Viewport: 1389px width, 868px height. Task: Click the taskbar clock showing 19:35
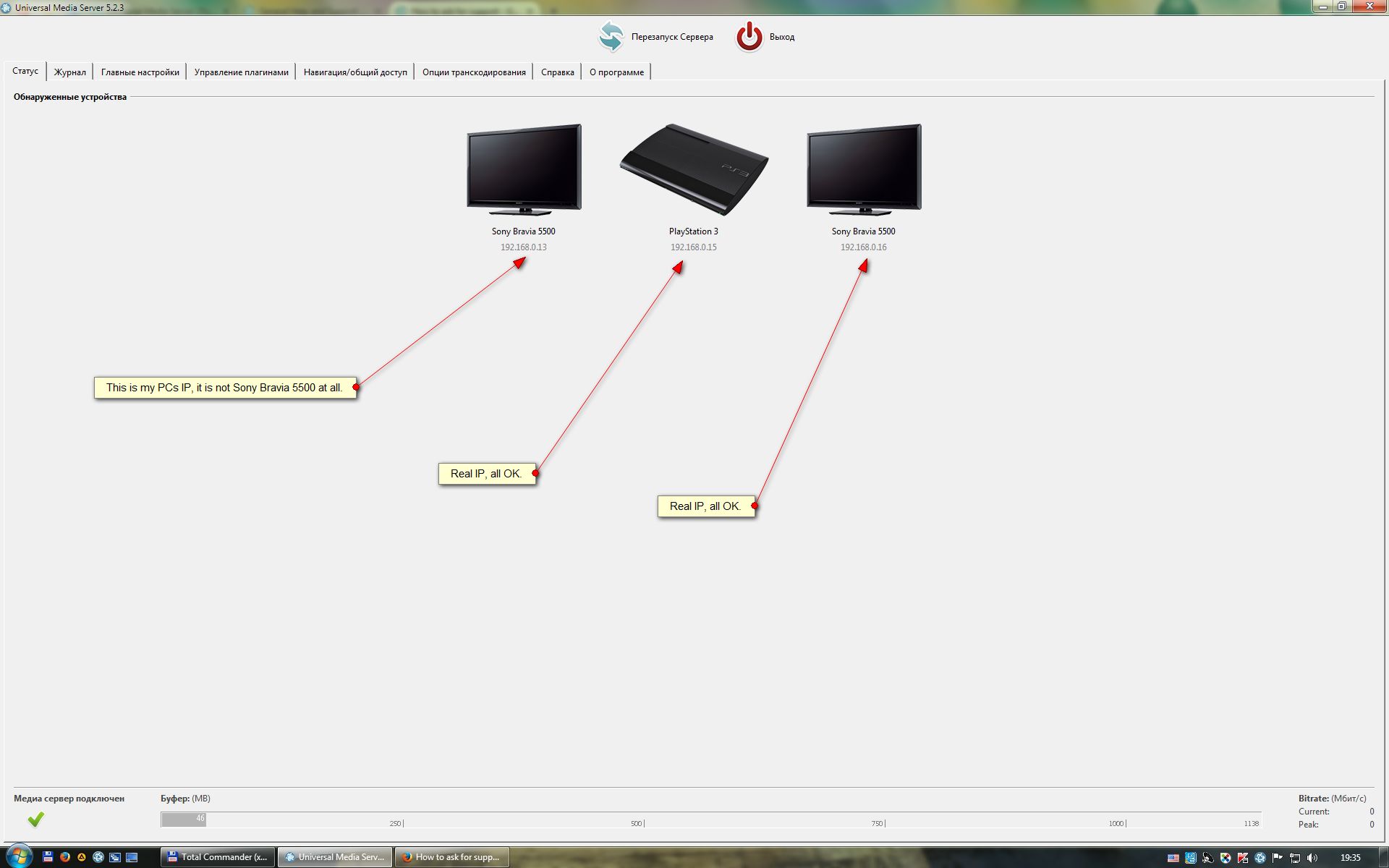(x=1350, y=858)
